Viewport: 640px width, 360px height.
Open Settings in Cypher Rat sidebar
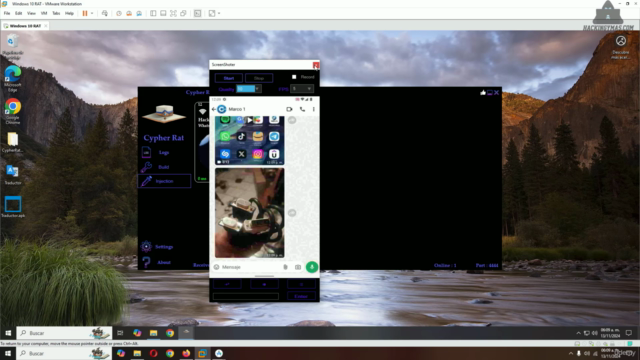(x=164, y=247)
